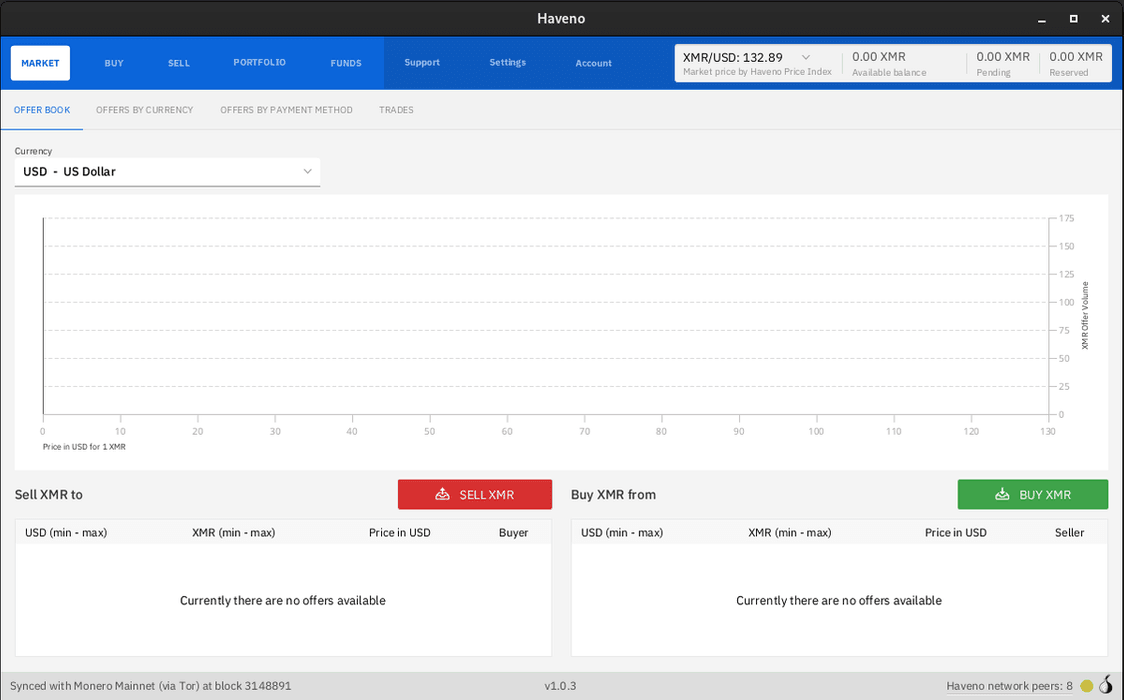Click the Tor onion icon in status bar
Image resolution: width=1124 pixels, height=700 pixels.
coord(1107,685)
